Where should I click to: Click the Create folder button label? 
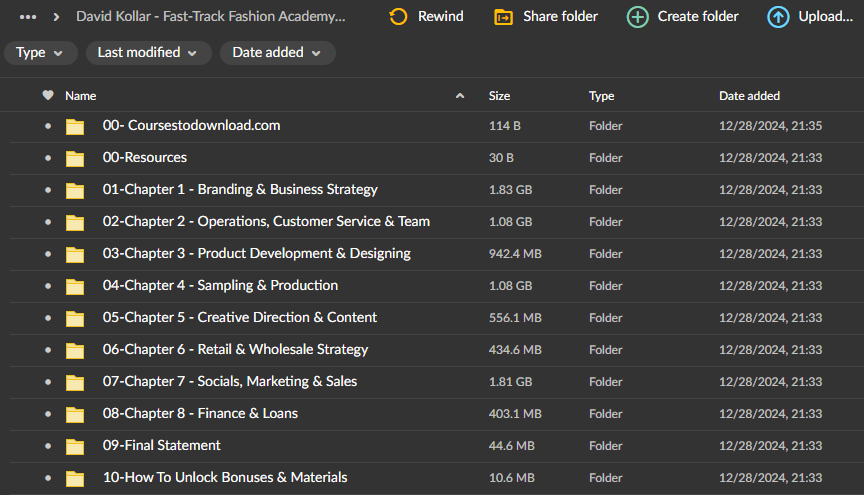[x=698, y=17]
